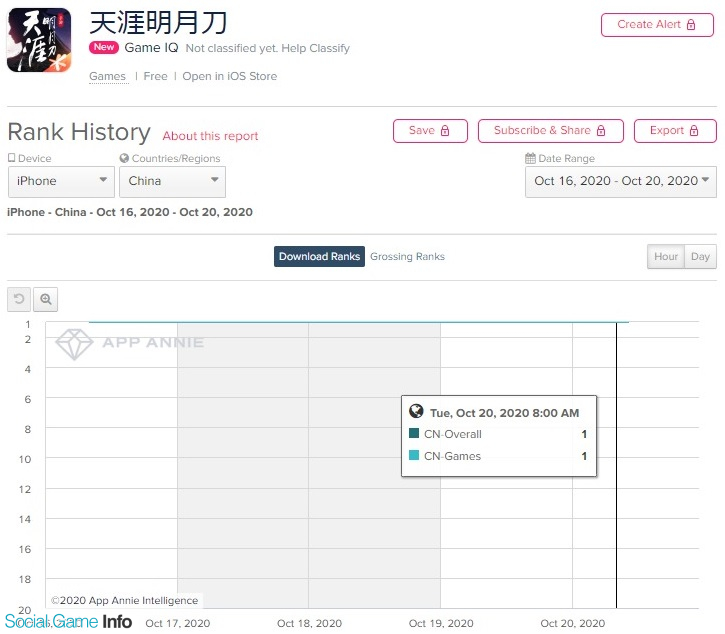Viewport: 725px width, 634px height.
Task: Open the Date Range dropdown
Action: tap(621, 182)
